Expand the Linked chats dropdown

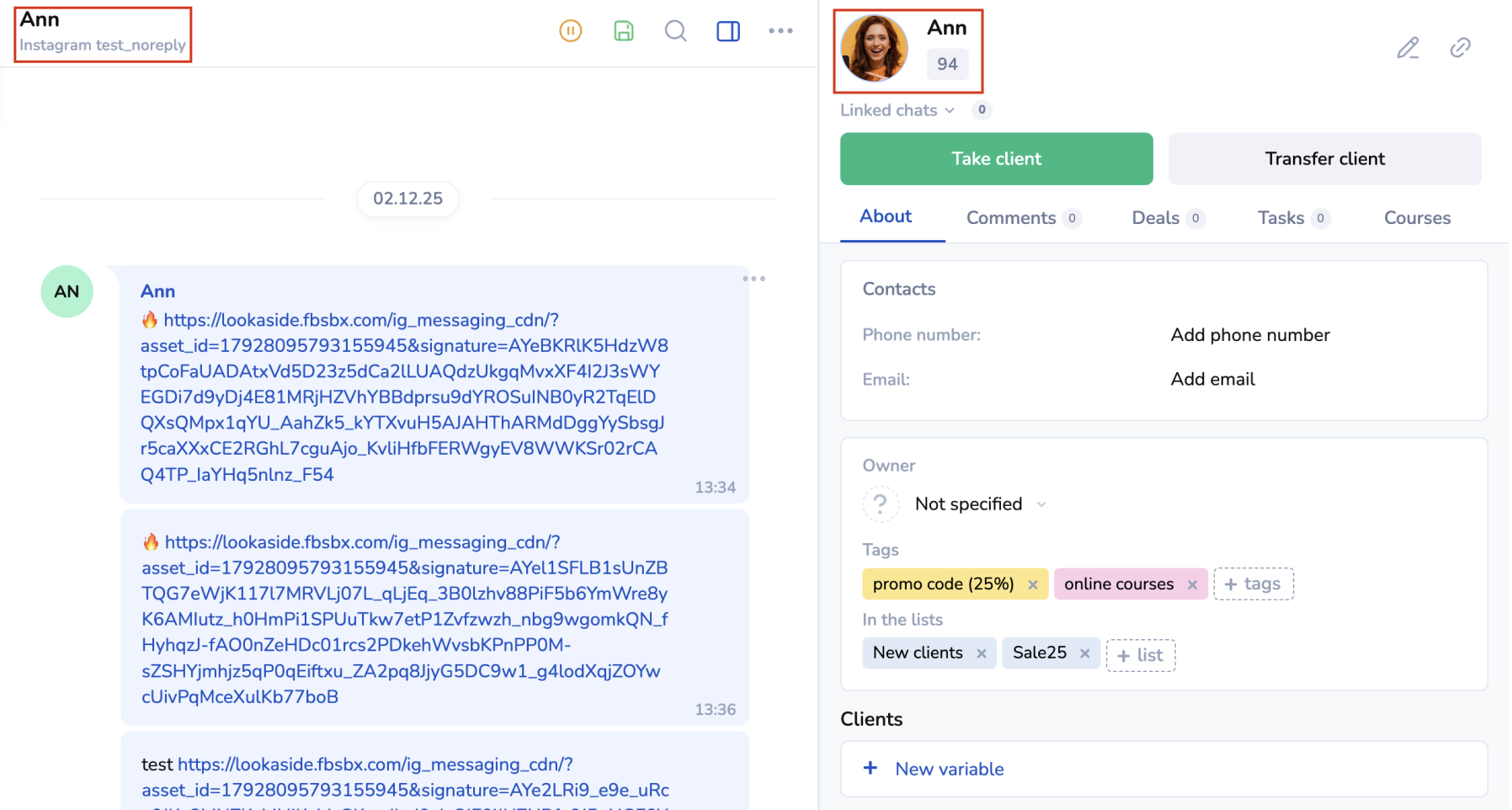point(897,110)
